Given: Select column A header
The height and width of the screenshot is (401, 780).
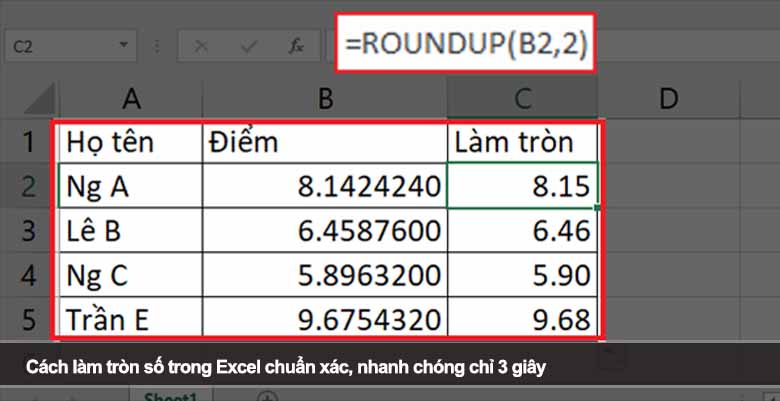Looking at the screenshot, I should [x=129, y=97].
